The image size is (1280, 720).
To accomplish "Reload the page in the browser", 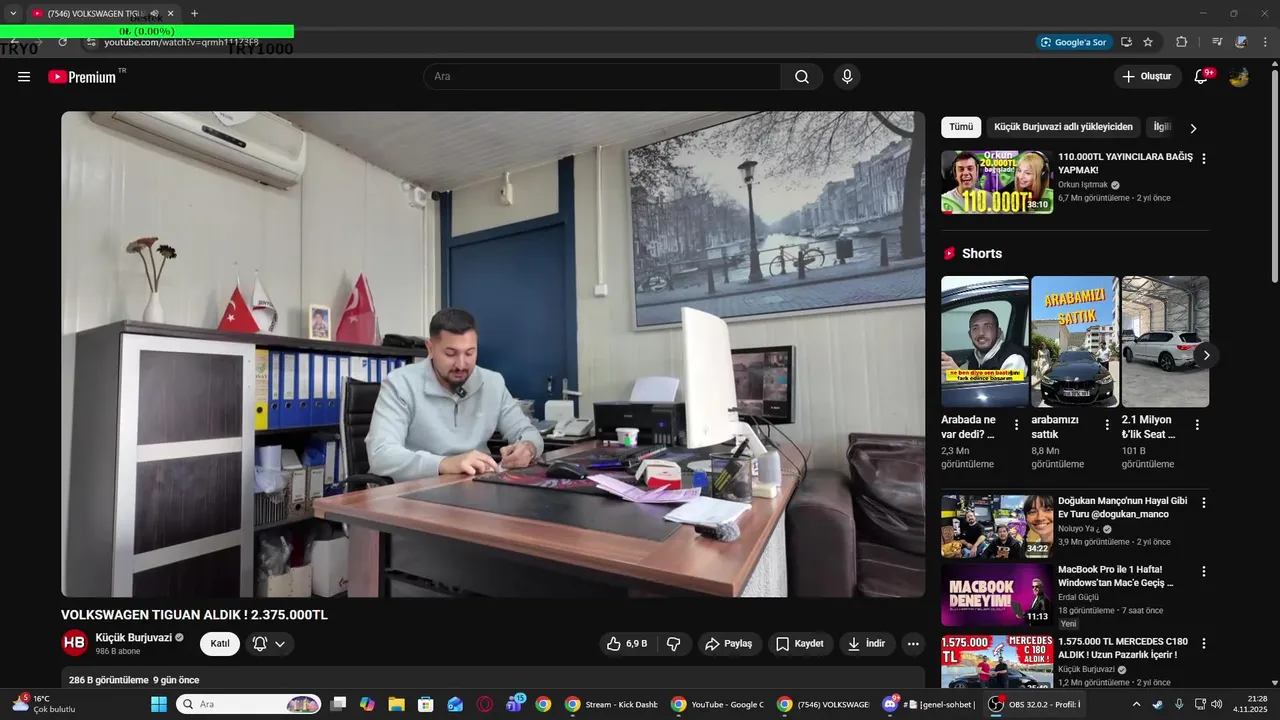I will (62, 42).
